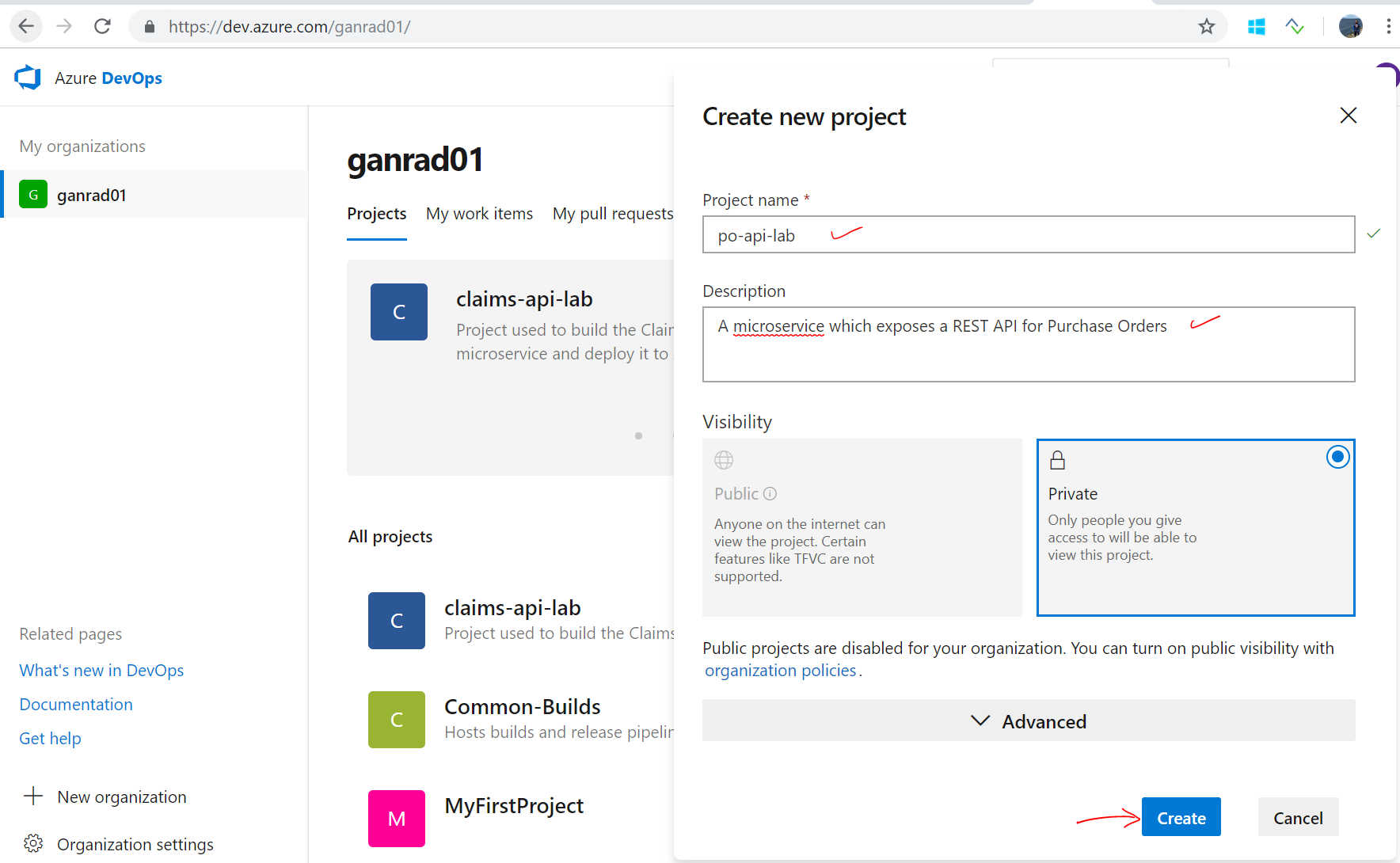Click the Azure DevOps title text
The image size is (1400, 863).
[x=108, y=78]
